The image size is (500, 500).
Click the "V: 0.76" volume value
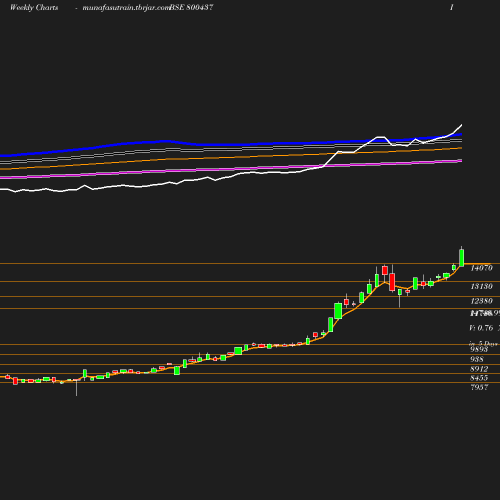click(x=481, y=328)
